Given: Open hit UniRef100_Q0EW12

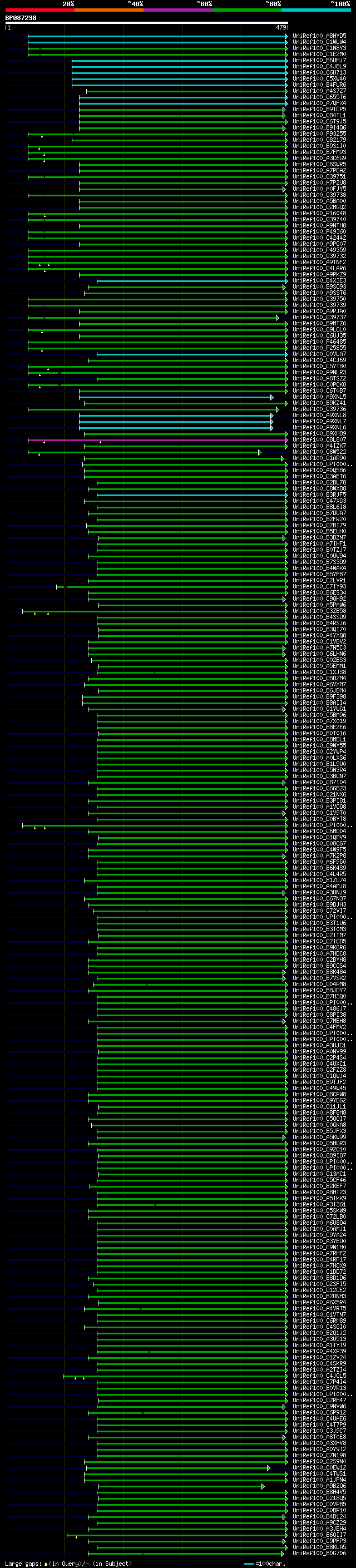Looking at the screenshot, I should pyautogui.click(x=319, y=1467).
